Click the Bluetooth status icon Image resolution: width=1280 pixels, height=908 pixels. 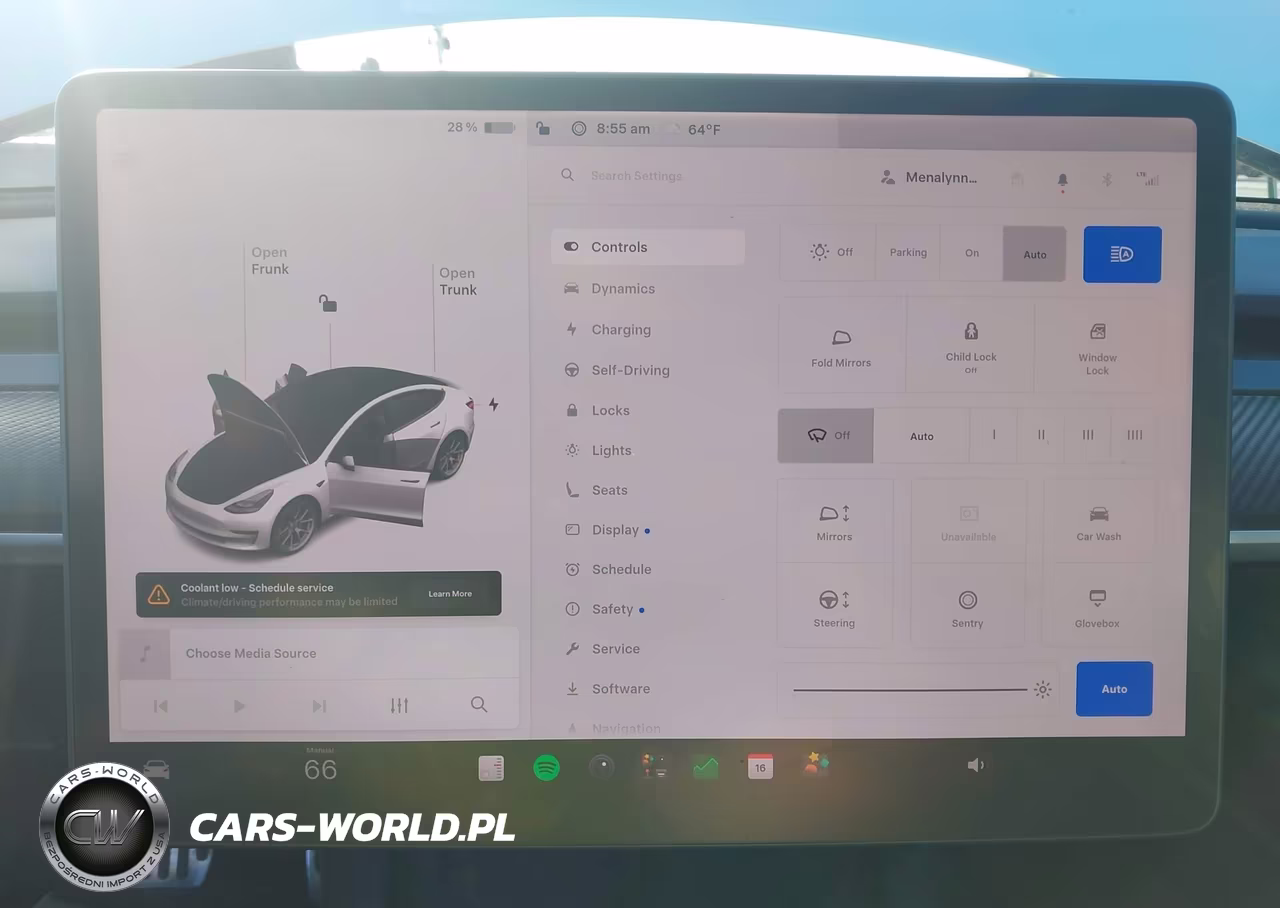click(x=1107, y=180)
